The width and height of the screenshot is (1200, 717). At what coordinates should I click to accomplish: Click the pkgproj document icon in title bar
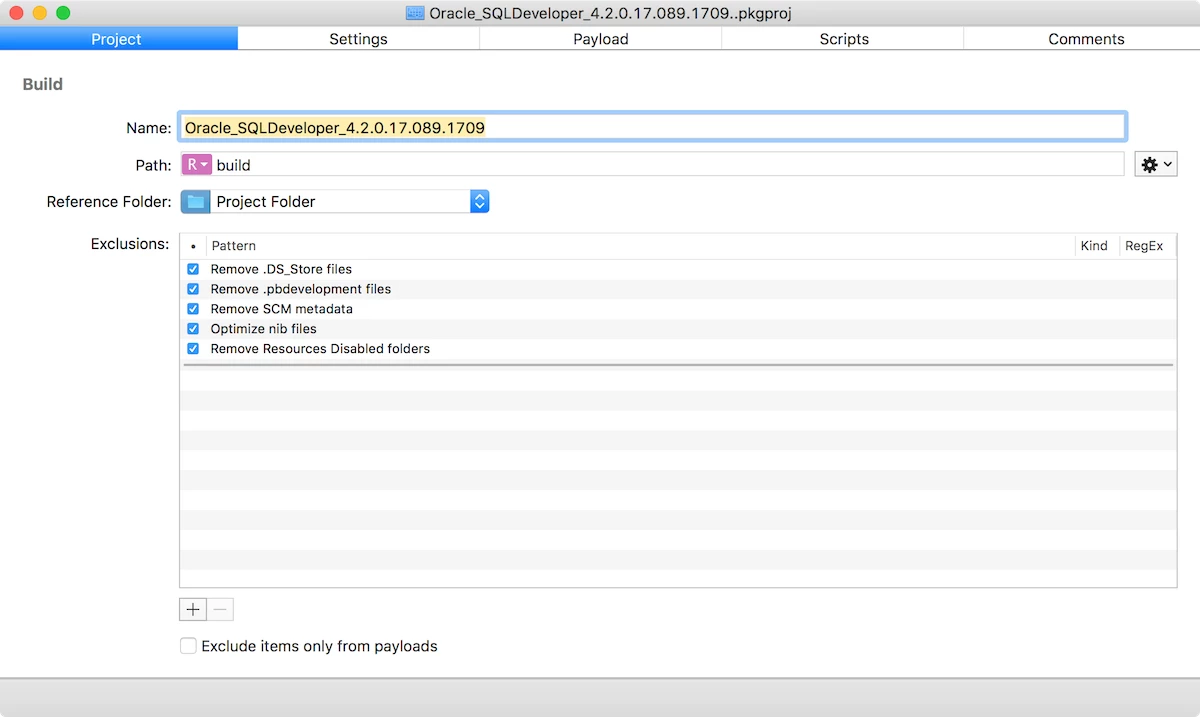(415, 13)
